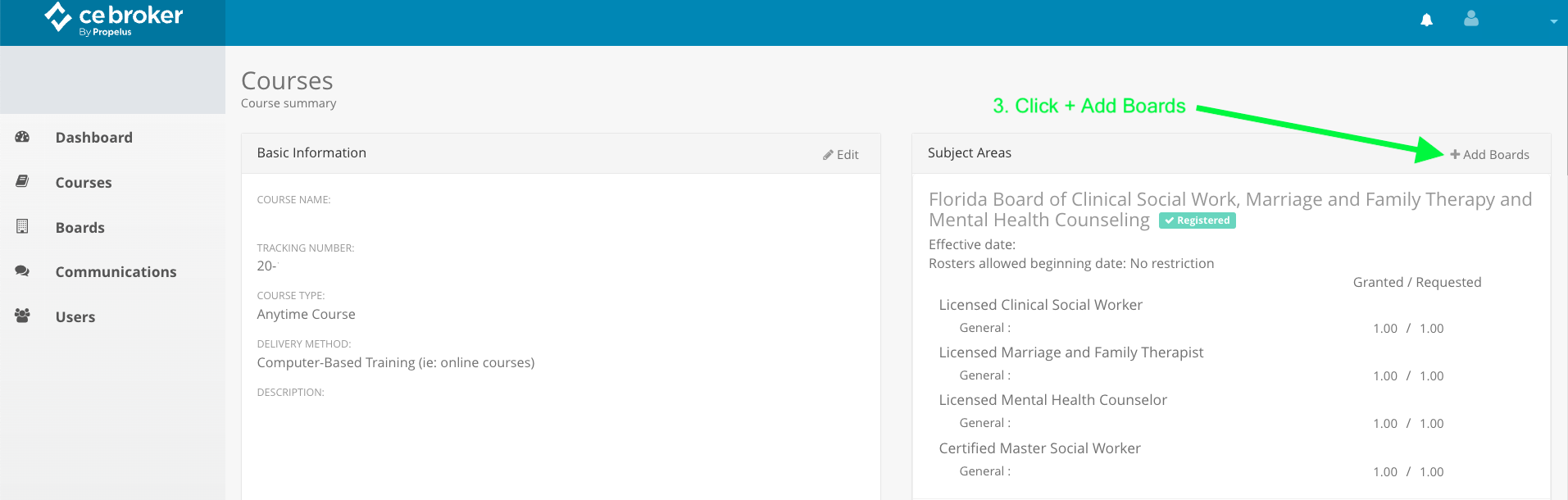Click the DELIVERY METHOD label
1568x500 pixels.
click(304, 344)
